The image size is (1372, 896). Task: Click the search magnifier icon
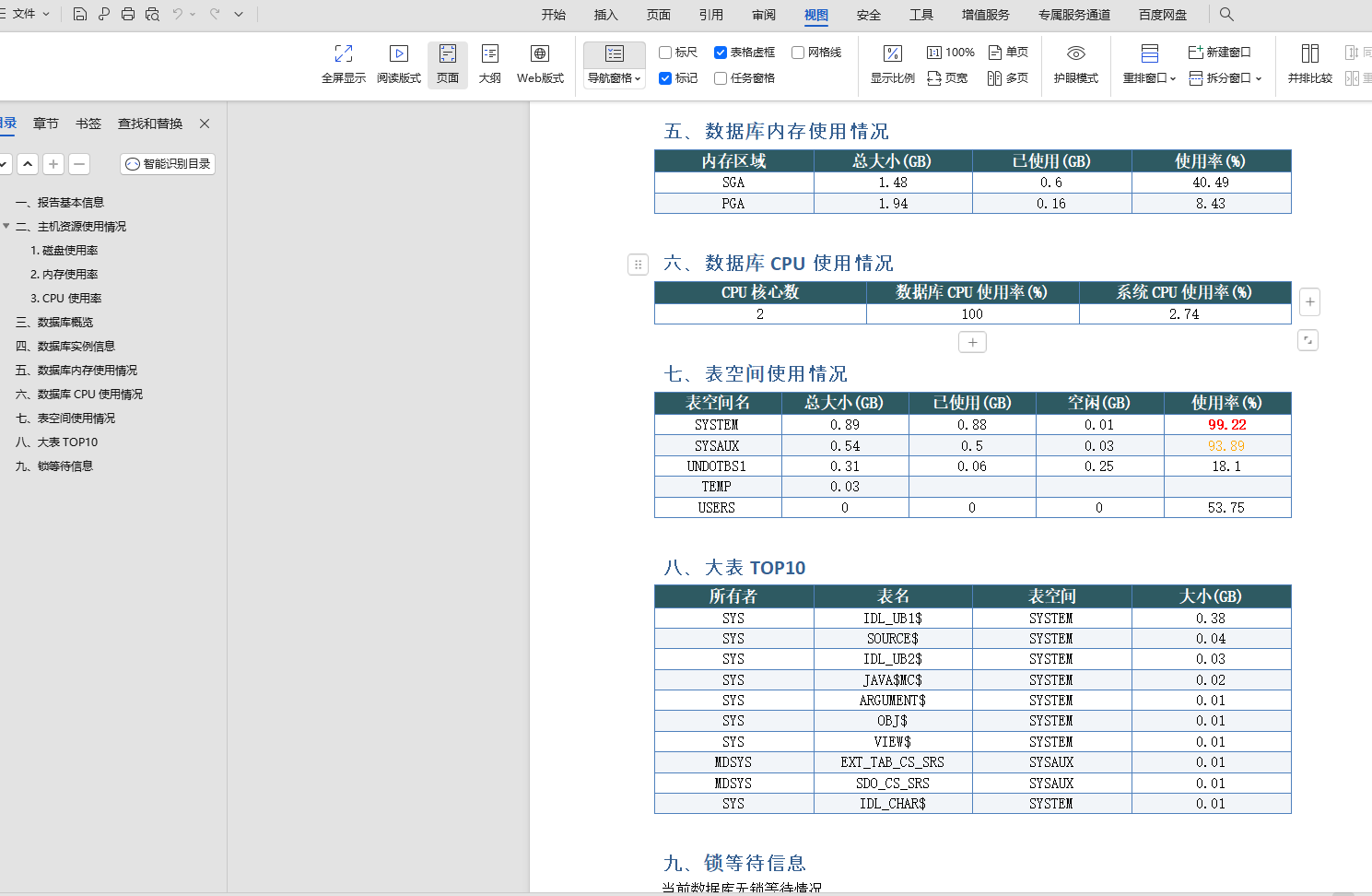[x=1226, y=14]
